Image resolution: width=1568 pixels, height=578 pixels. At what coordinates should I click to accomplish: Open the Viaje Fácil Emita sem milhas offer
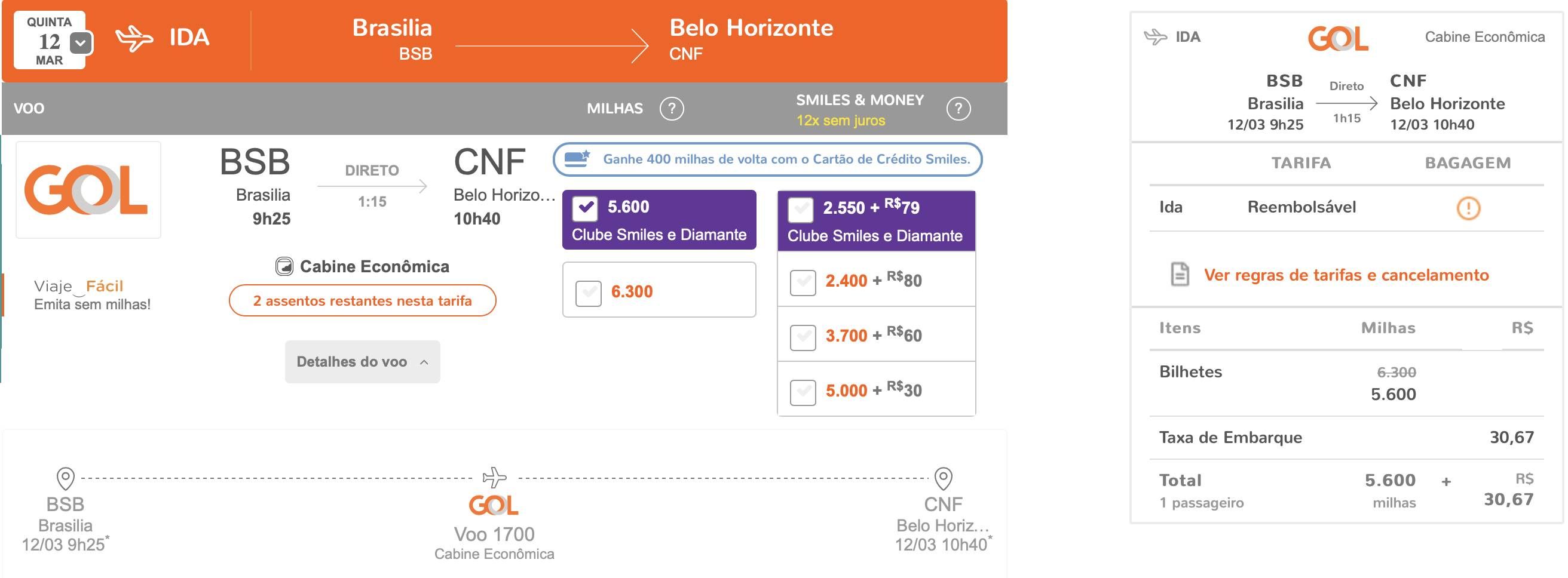pos(93,294)
